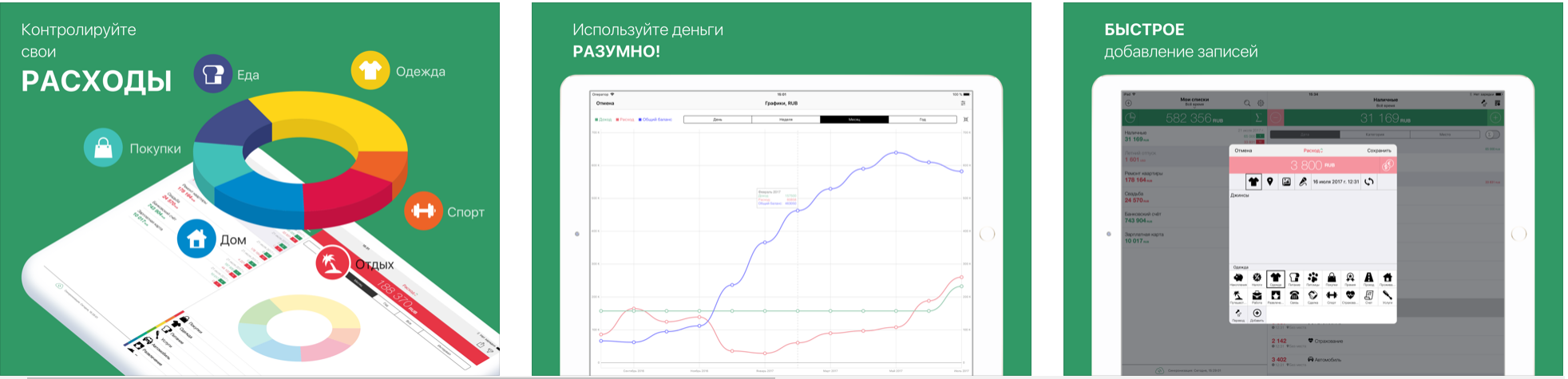Click the currency coins icon beside the amount

coord(1388,165)
